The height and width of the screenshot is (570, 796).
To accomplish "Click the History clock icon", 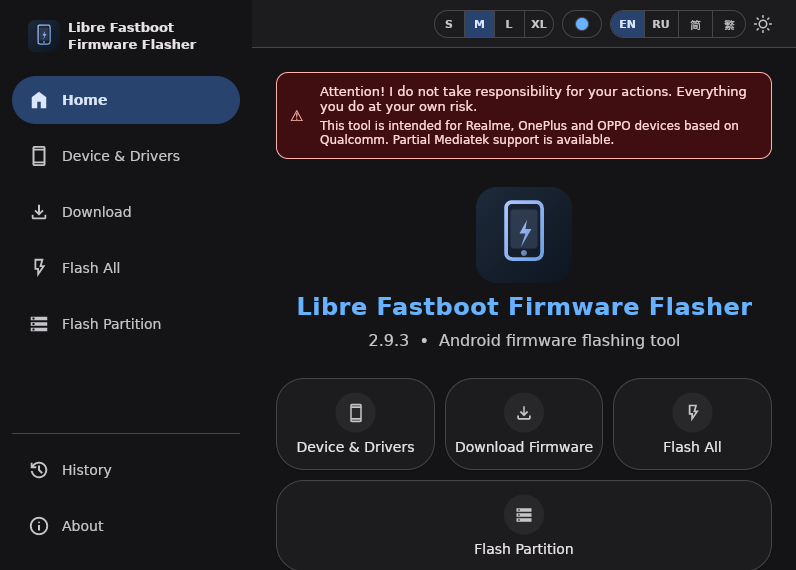I will [x=39, y=470].
